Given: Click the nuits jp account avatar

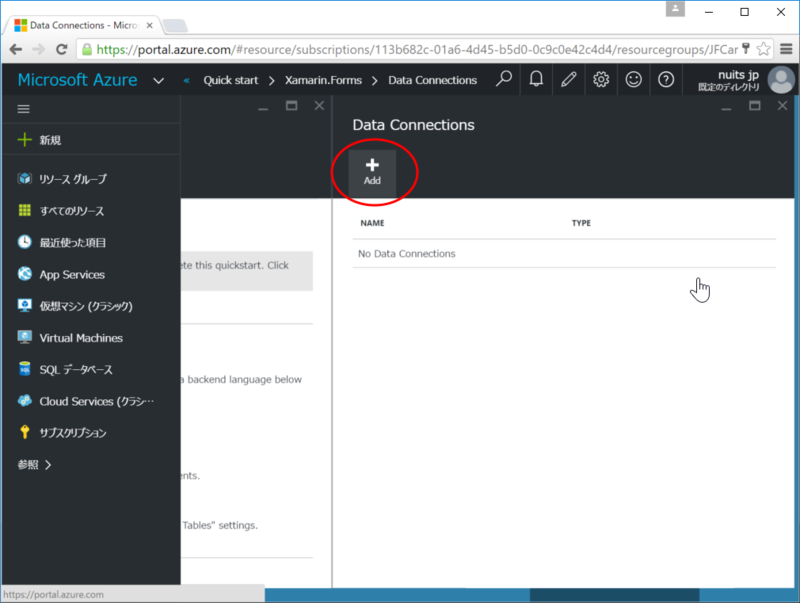Looking at the screenshot, I should click(781, 80).
